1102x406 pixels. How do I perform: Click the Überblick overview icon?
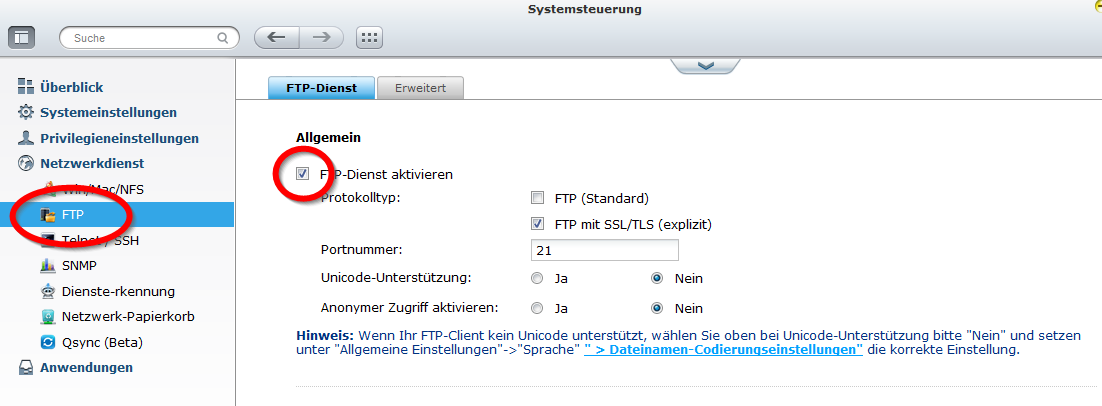(26, 88)
